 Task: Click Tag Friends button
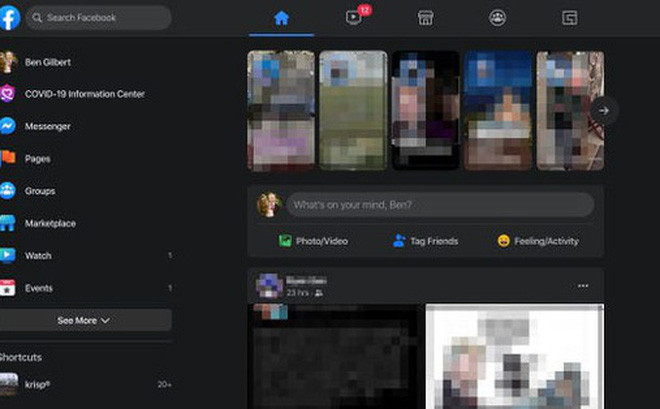[x=426, y=241]
